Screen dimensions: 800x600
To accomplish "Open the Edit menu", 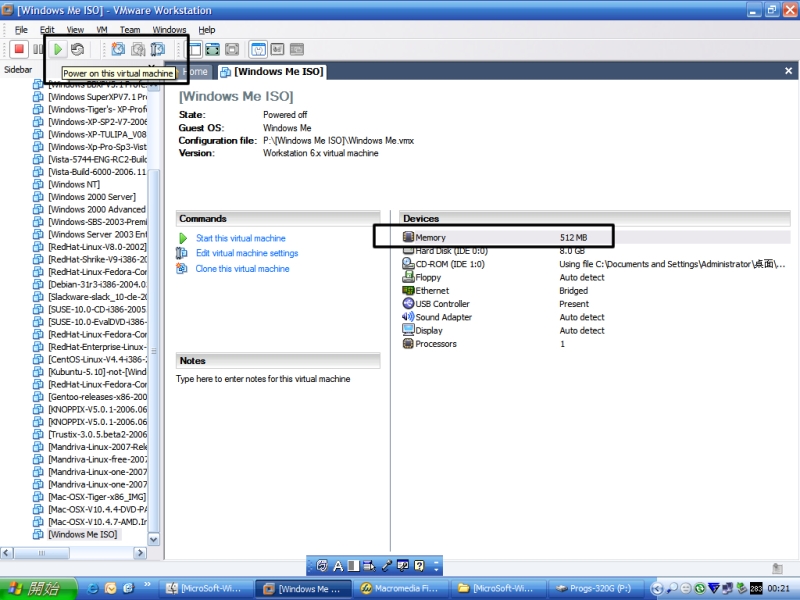I will 47,30.
